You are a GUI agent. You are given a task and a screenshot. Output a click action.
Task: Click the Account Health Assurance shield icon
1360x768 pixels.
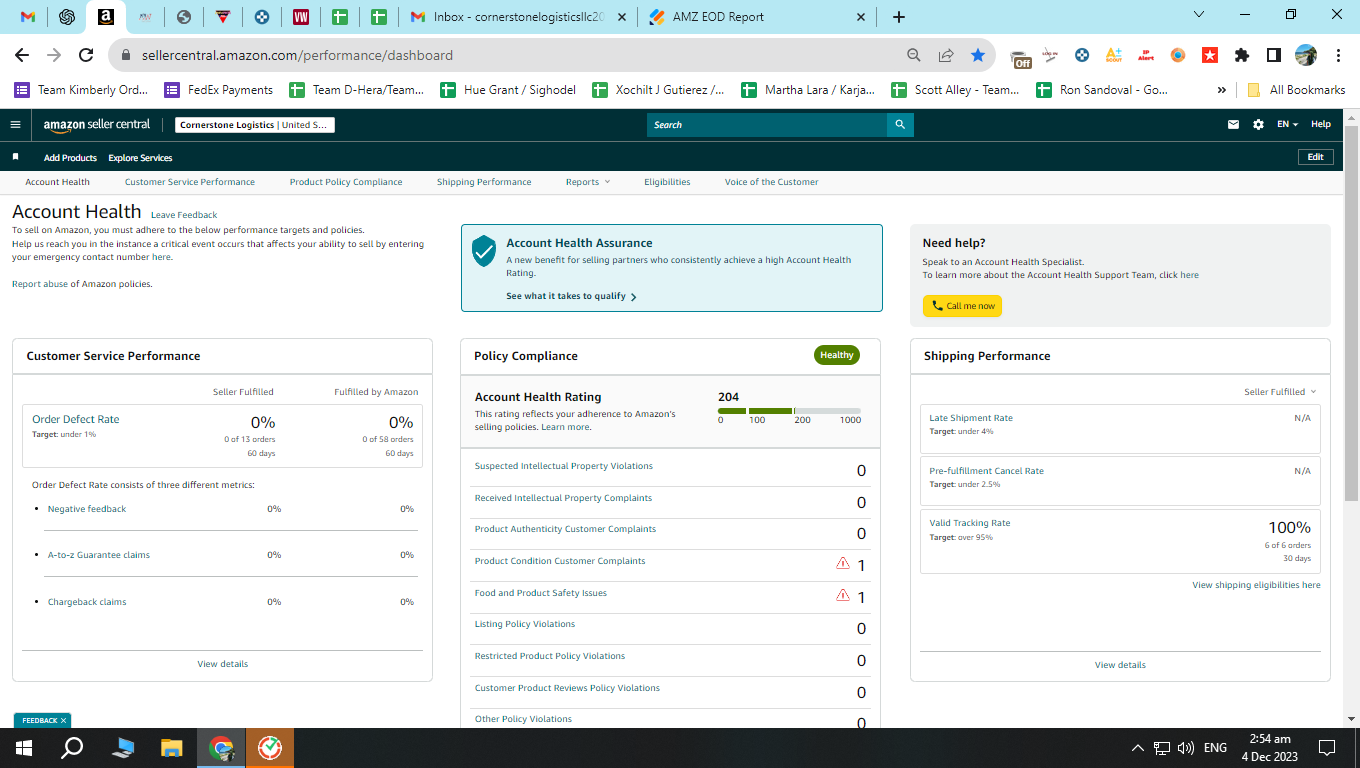(x=484, y=250)
